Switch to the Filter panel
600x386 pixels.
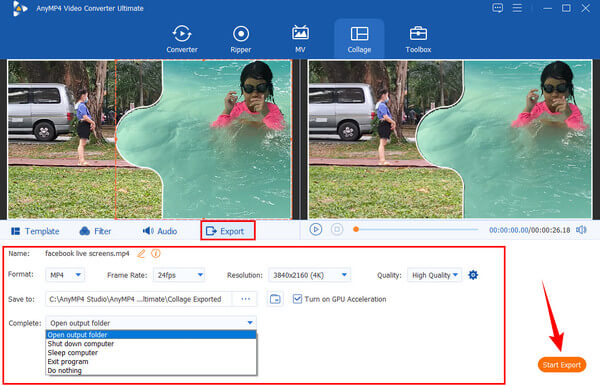click(95, 231)
